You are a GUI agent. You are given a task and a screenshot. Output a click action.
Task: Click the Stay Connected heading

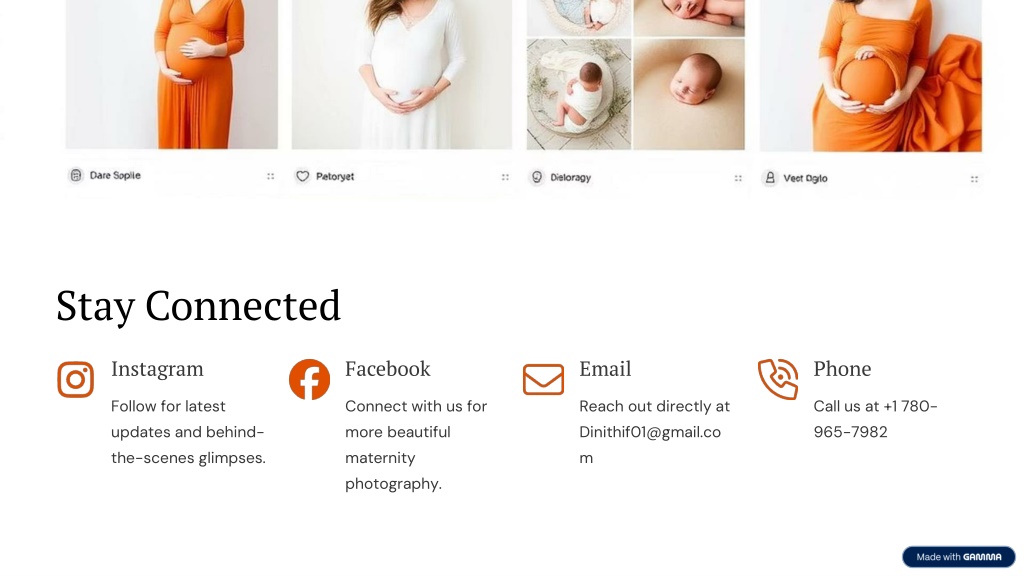coord(198,306)
